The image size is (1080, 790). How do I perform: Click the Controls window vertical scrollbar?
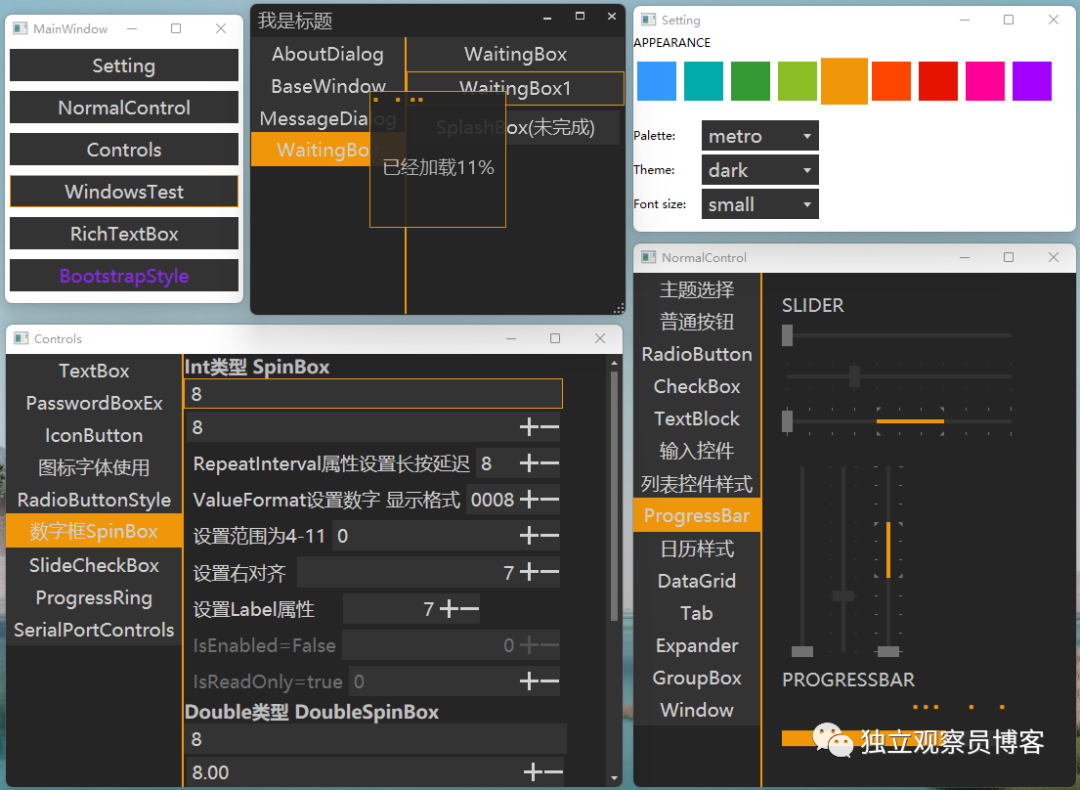pyautogui.click(x=614, y=496)
